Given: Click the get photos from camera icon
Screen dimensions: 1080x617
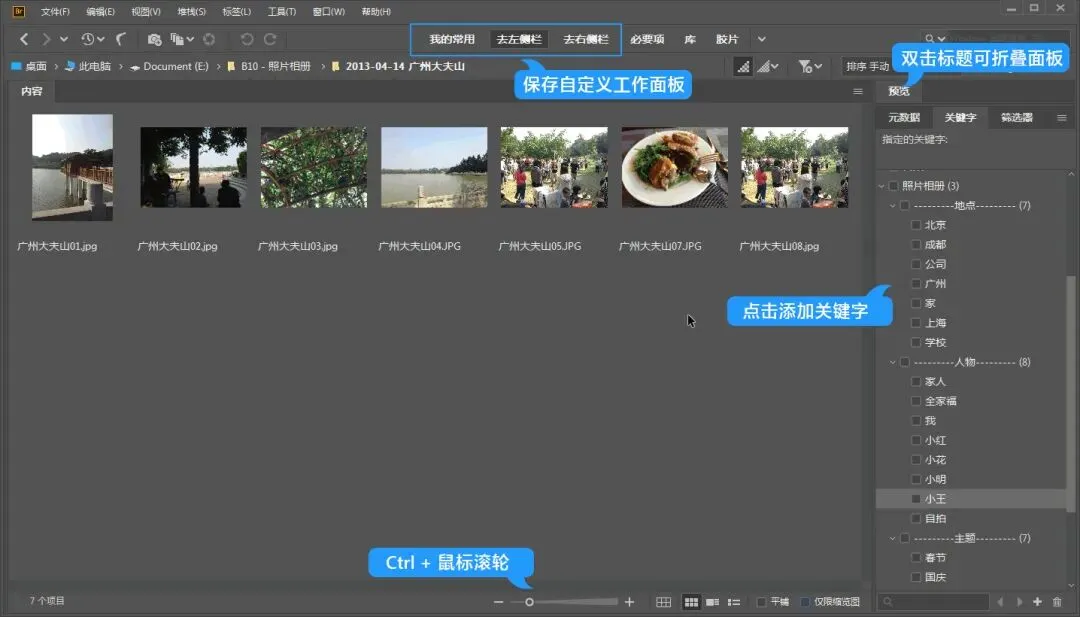Looking at the screenshot, I should (x=154, y=39).
